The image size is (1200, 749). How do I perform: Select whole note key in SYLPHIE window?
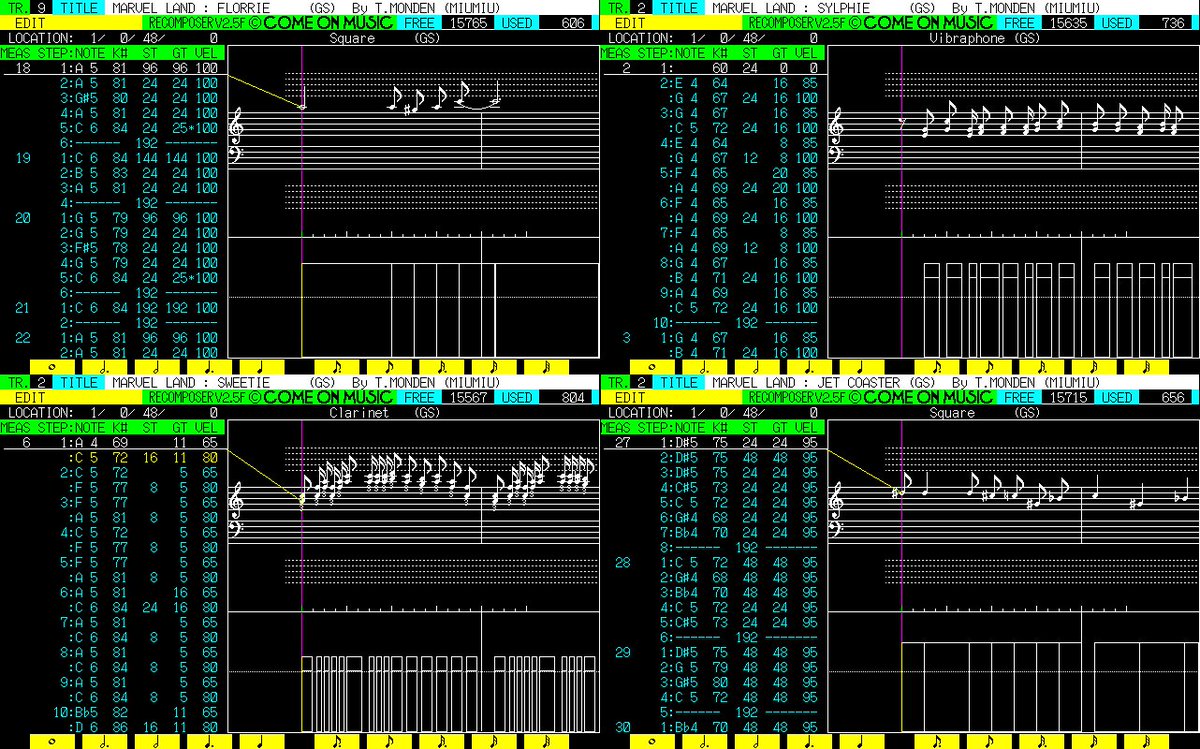tap(651, 366)
